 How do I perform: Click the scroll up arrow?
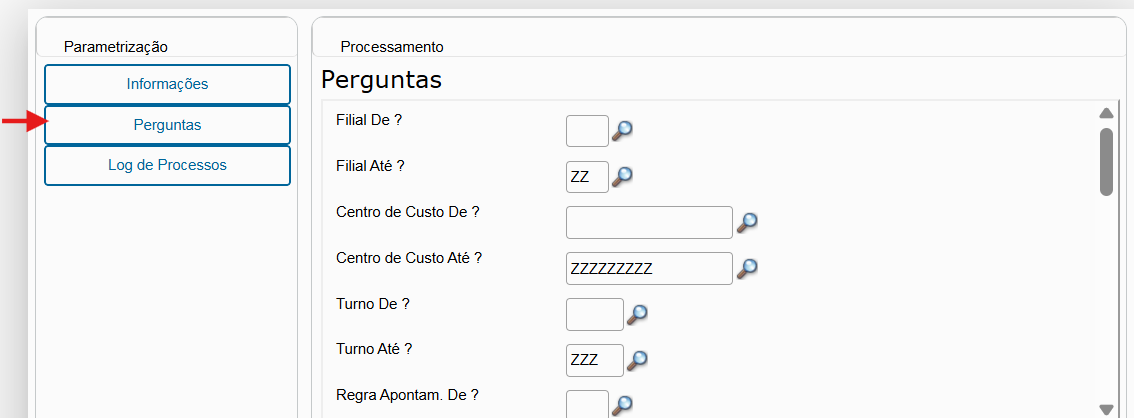point(1106,113)
